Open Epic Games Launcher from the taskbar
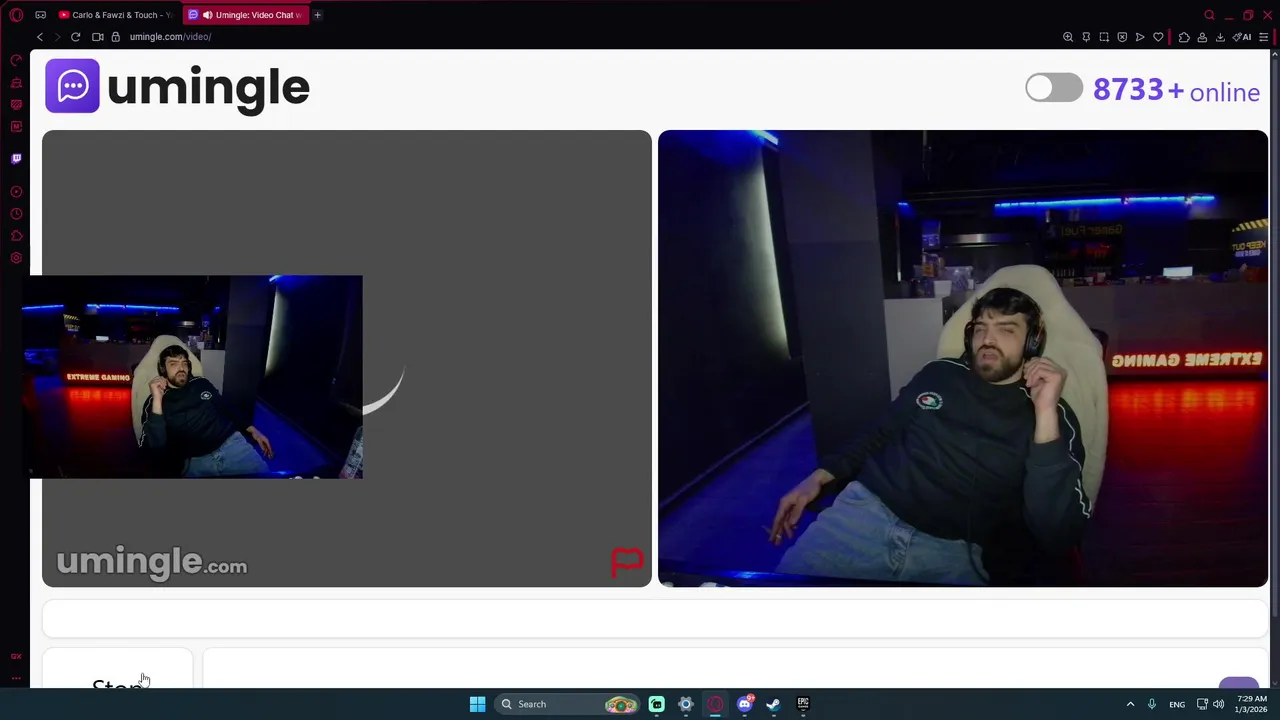The width and height of the screenshot is (1280, 720). pyautogui.click(x=803, y=704)
